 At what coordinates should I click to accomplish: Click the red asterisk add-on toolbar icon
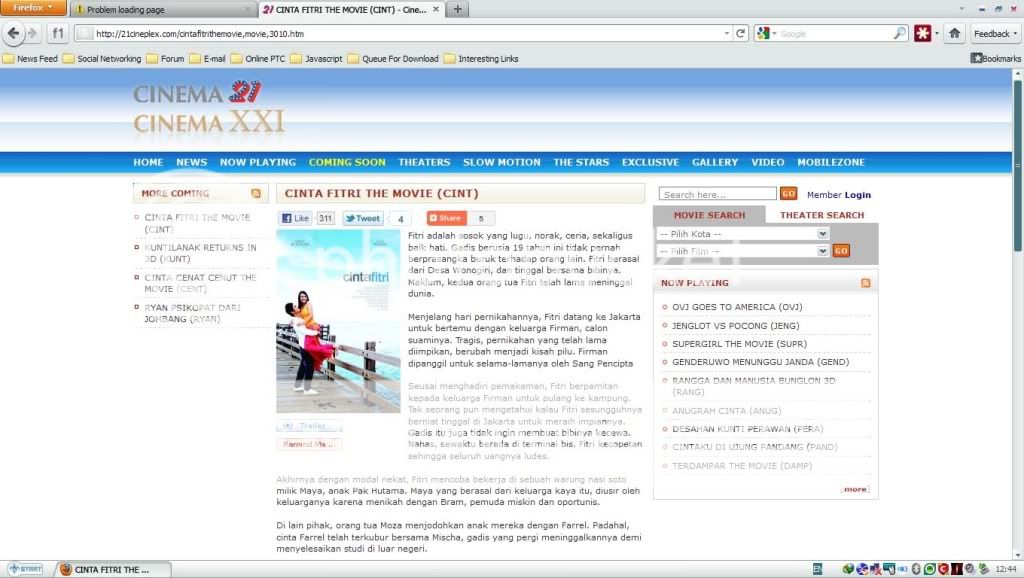[922, 33]
